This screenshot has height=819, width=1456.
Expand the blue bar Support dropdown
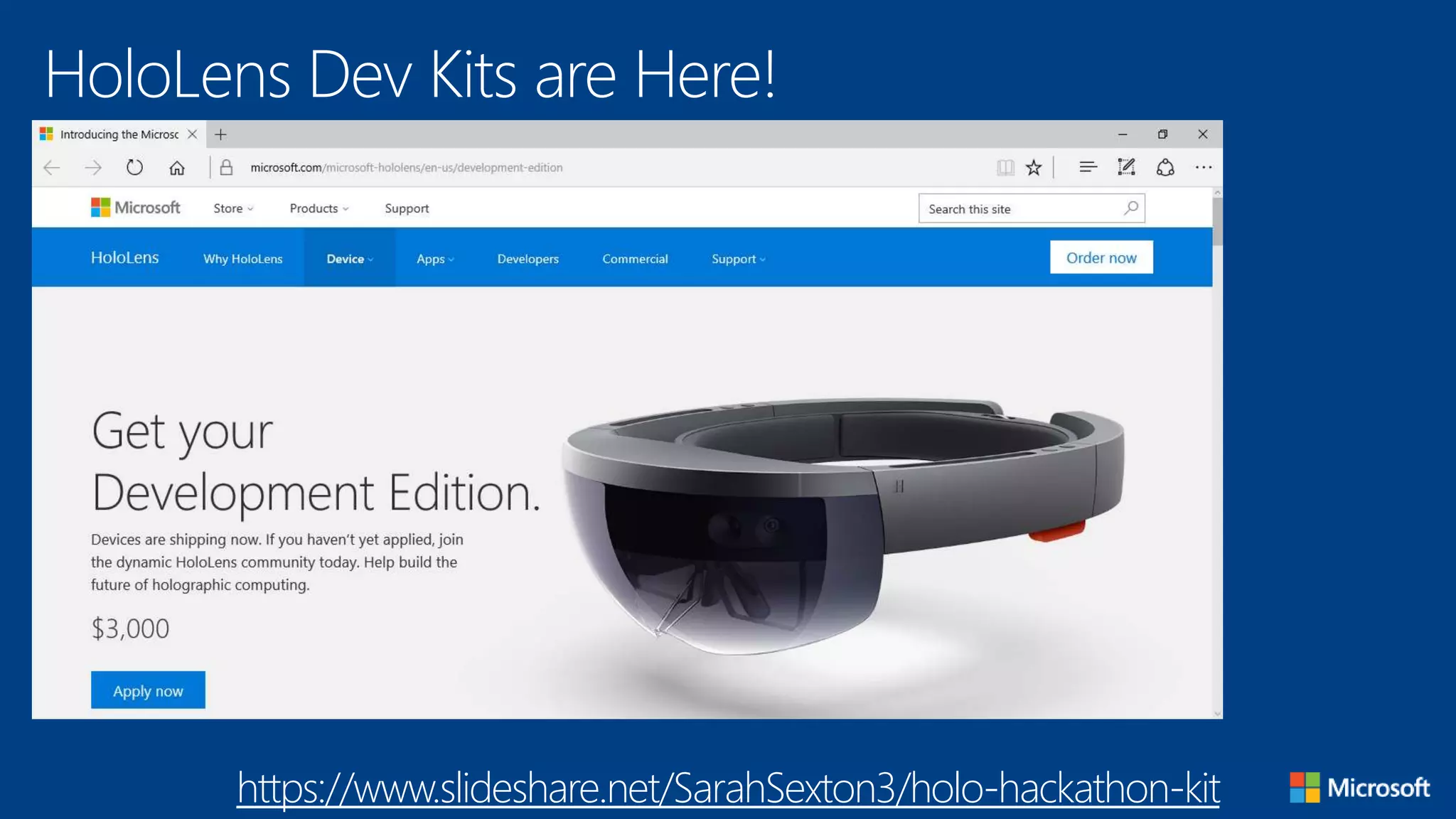coord(739,259)
